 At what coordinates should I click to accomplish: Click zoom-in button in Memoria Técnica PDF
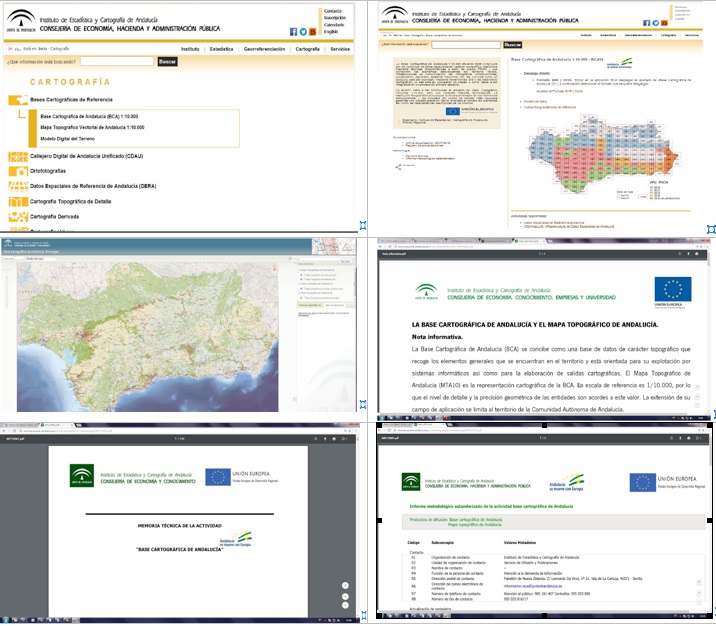[x=345, y=597]
